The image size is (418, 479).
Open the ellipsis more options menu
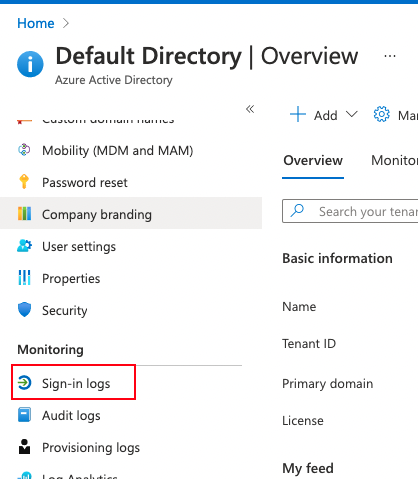[390, 56]
